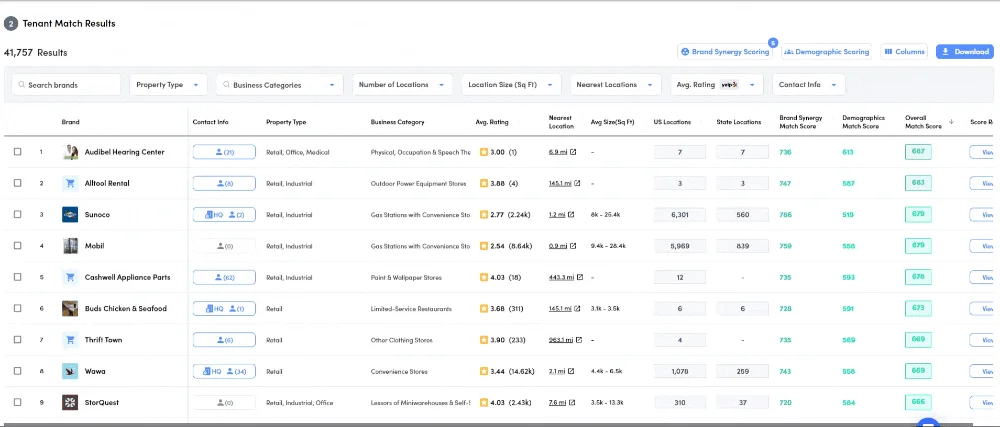The width and height of the screenshot is (1000, 427).
Task: Open external link icon in Buds Chicken row
Action: click(577, 308)
